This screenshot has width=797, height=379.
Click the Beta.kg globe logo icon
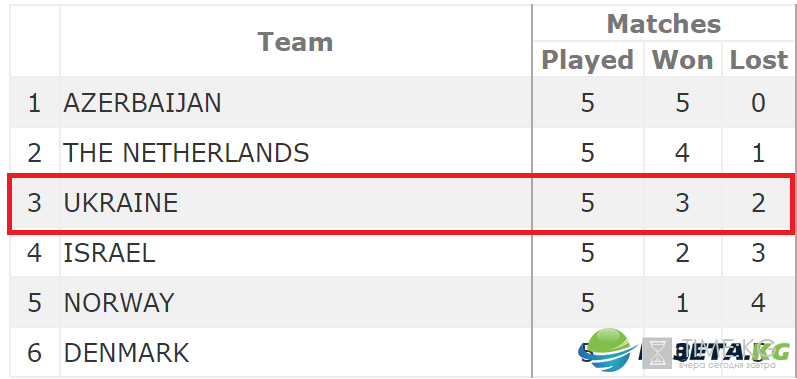click(x=607, y=349)
